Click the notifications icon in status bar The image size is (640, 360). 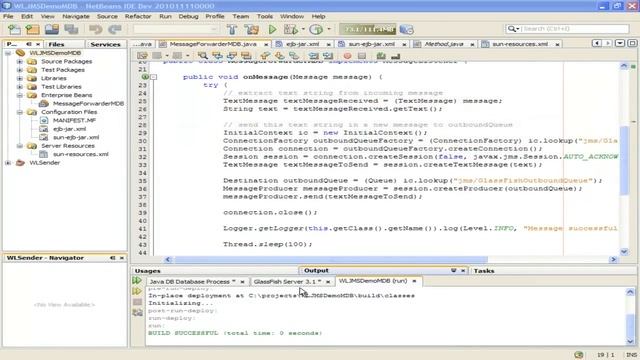(x=578, y=355)
